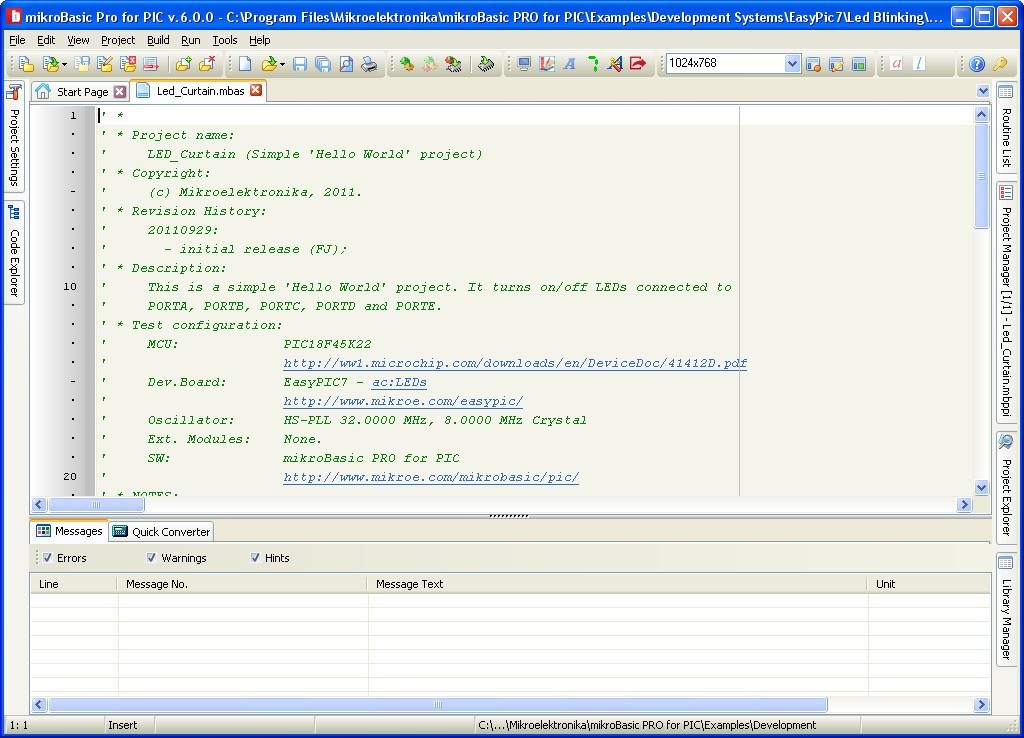The height and width of the screenshot is (738, 1024).
Task: Expand the Project Settings side panel
Action: [14, 136]
